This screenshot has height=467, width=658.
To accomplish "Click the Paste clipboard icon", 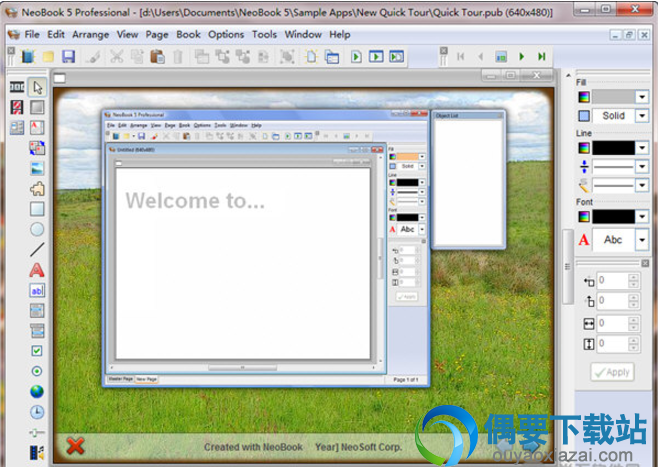I will tap(157, 56).
